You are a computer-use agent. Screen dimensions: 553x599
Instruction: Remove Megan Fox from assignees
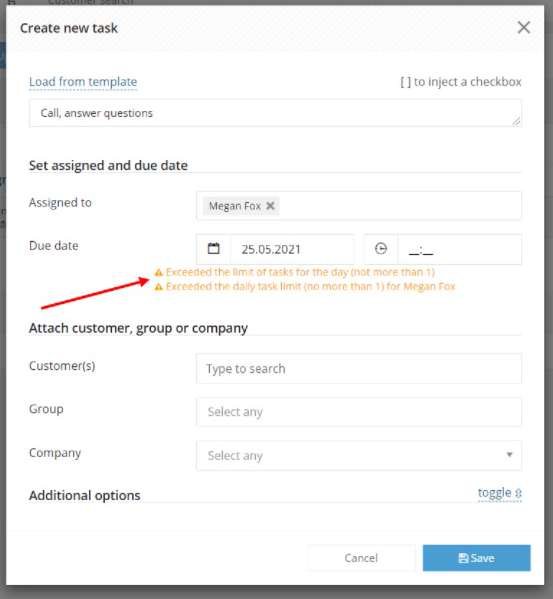point(270,206)
